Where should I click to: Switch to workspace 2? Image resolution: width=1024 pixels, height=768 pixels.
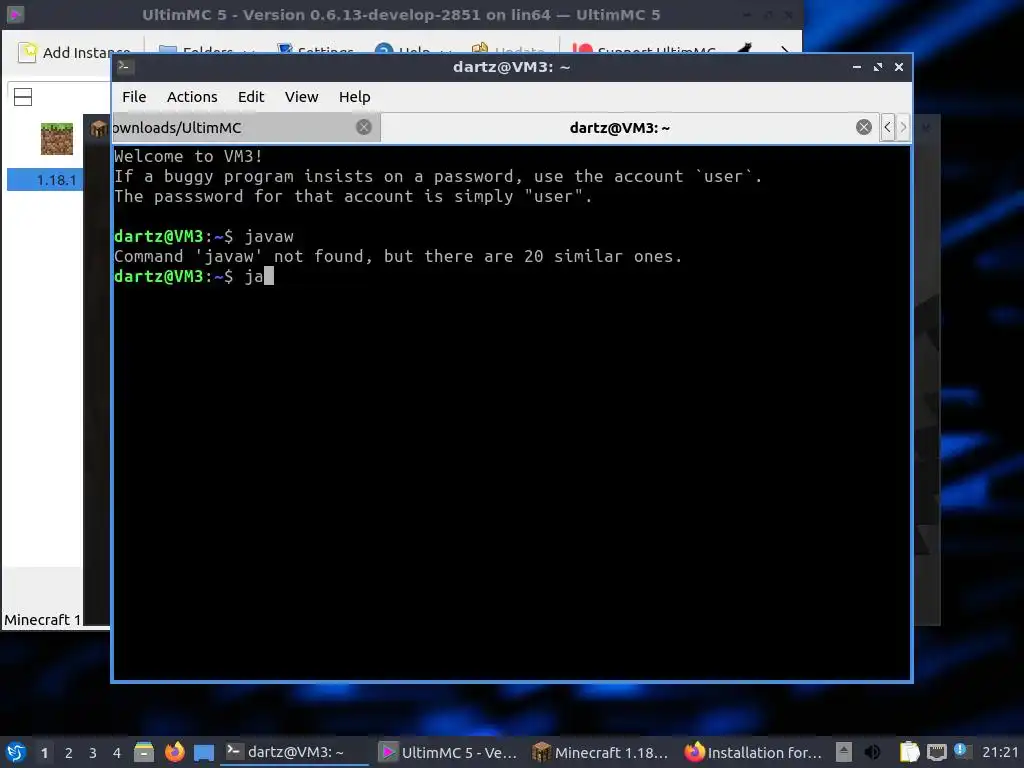69,753
